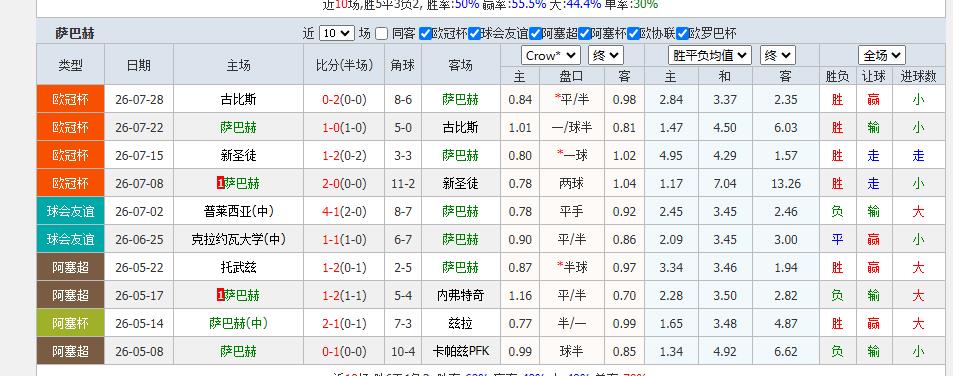Screen dimensions: 953x376
Task: Open score 1-1(1-0) of 26-06-25 match
Action: 344,239
